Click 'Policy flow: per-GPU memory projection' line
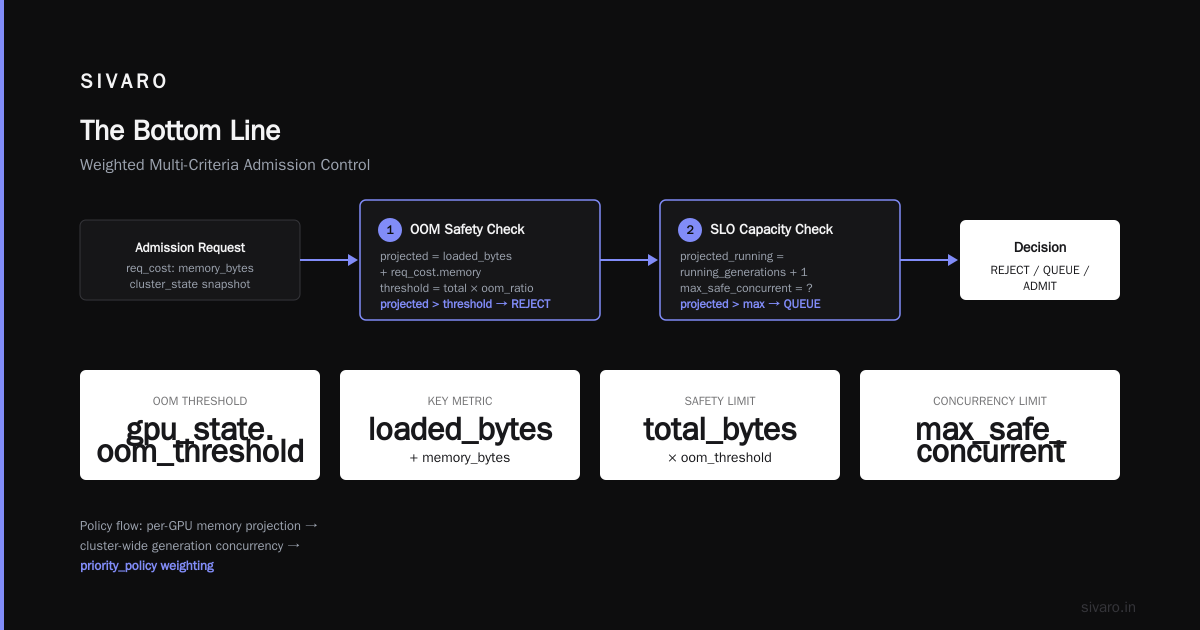 pos(199,526)
